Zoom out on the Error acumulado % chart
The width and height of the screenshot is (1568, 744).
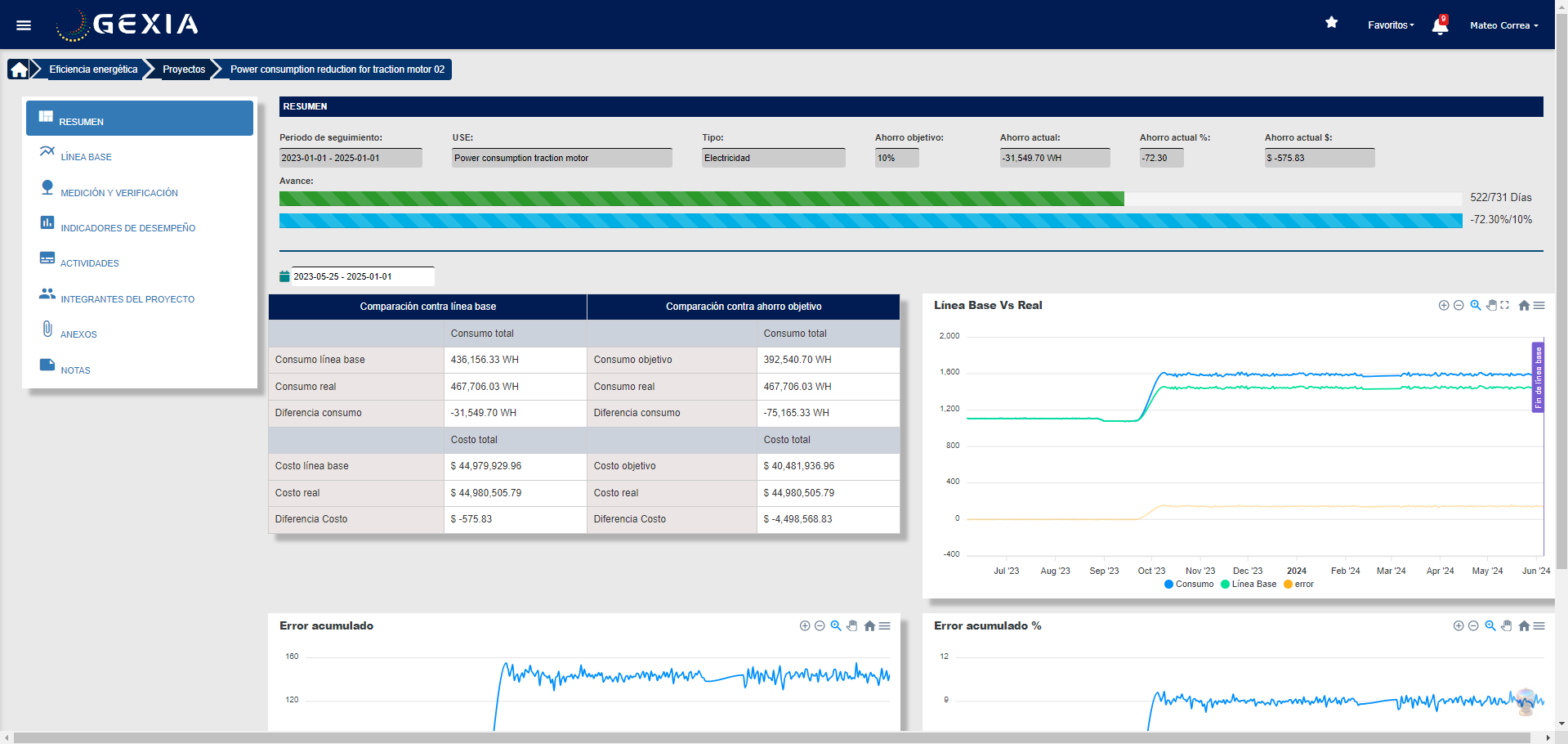(1473, 626)
